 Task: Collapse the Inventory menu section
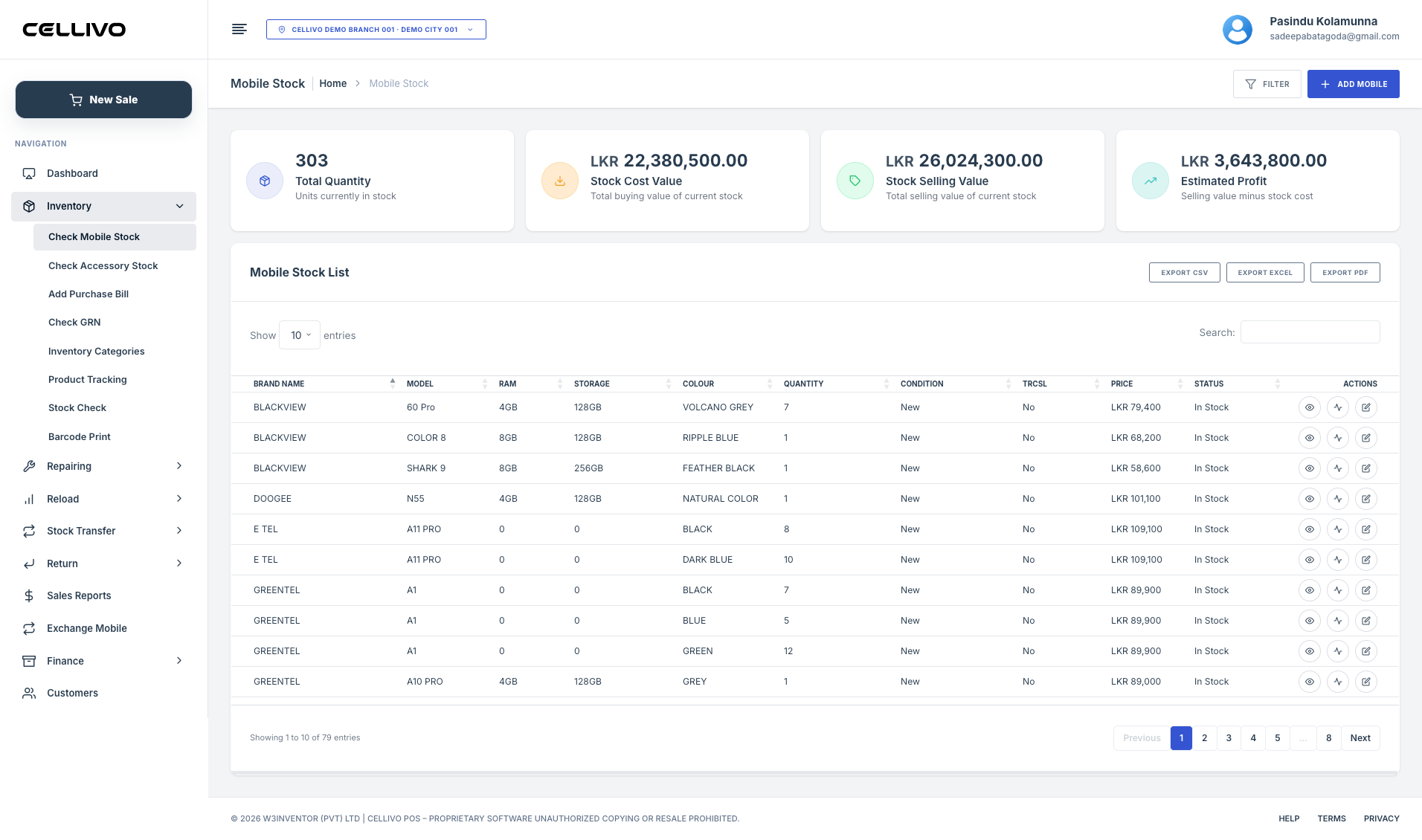(x=103, y=206)
